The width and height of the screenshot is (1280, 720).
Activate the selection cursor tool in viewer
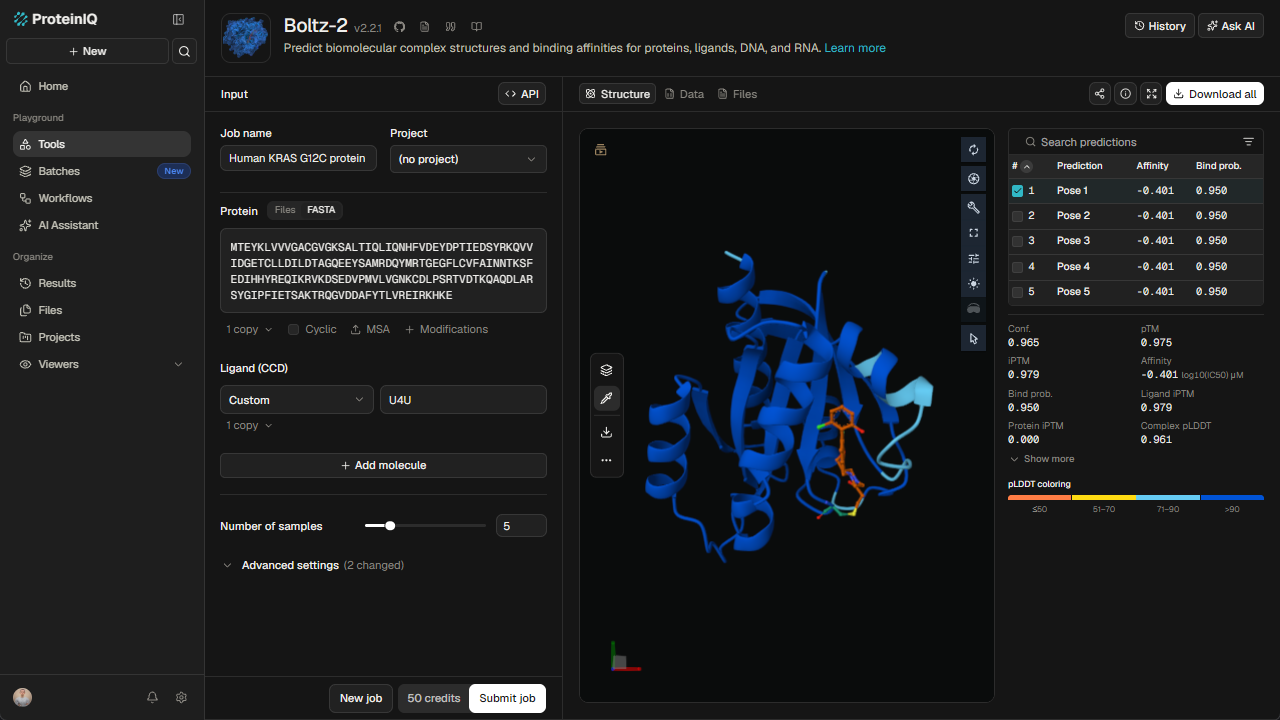coord(973,339)
